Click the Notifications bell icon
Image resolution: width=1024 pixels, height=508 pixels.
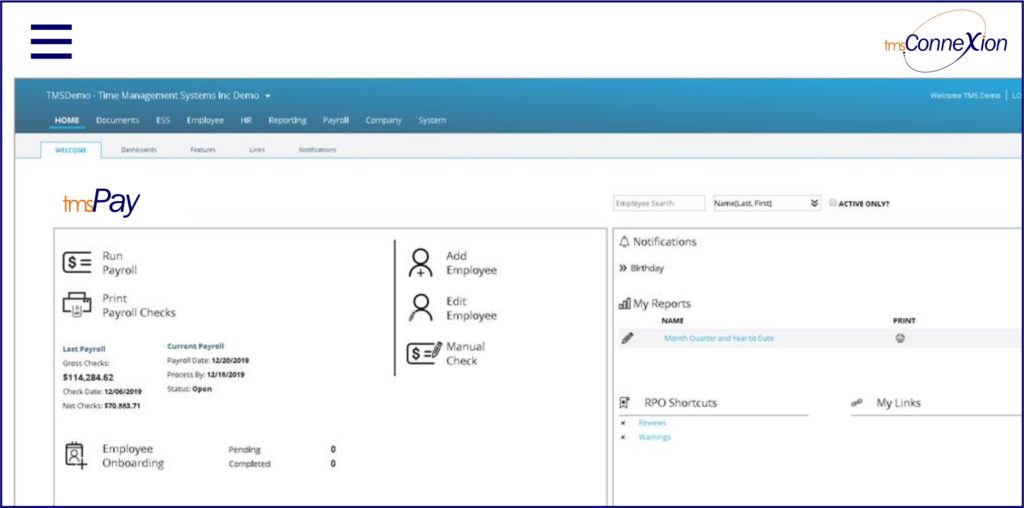[x=624, y=242]
